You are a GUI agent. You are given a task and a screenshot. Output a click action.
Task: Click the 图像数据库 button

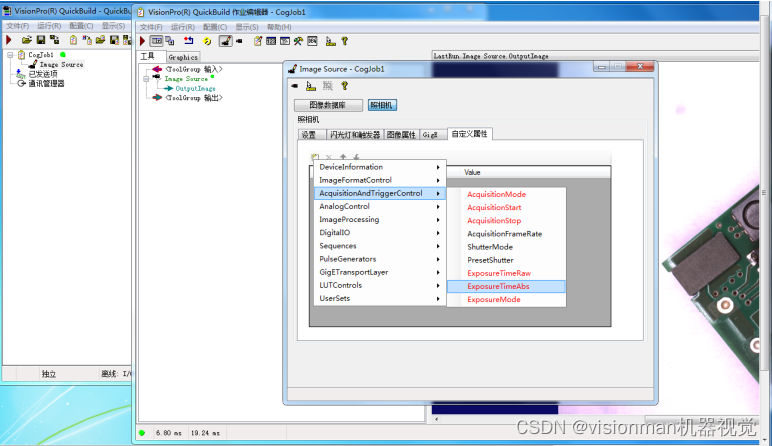click(328, 105)
